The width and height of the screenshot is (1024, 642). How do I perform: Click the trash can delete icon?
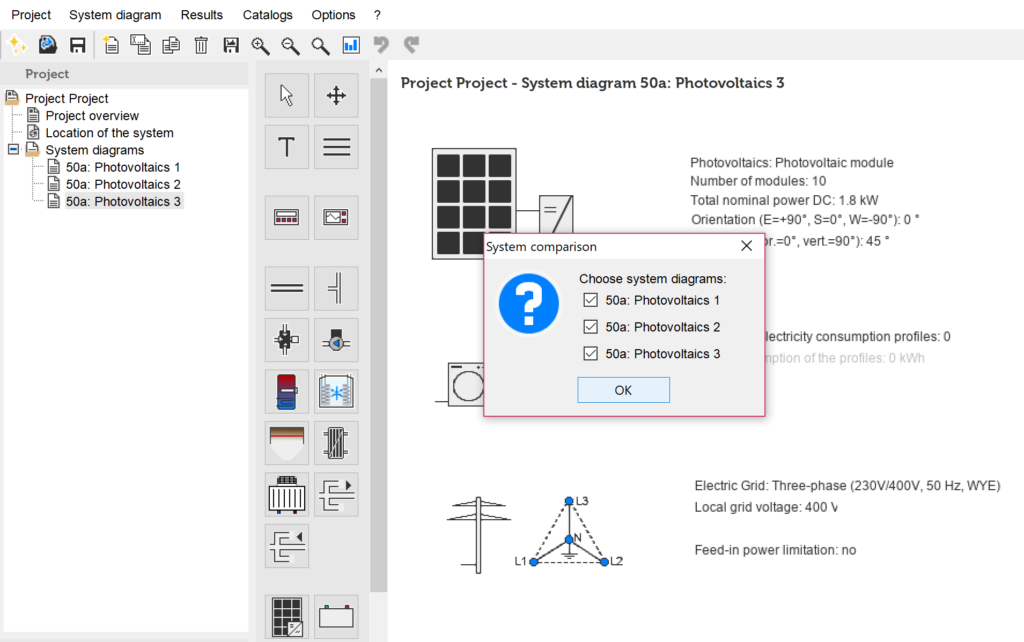pyautogui.click(x=201, y=45)
